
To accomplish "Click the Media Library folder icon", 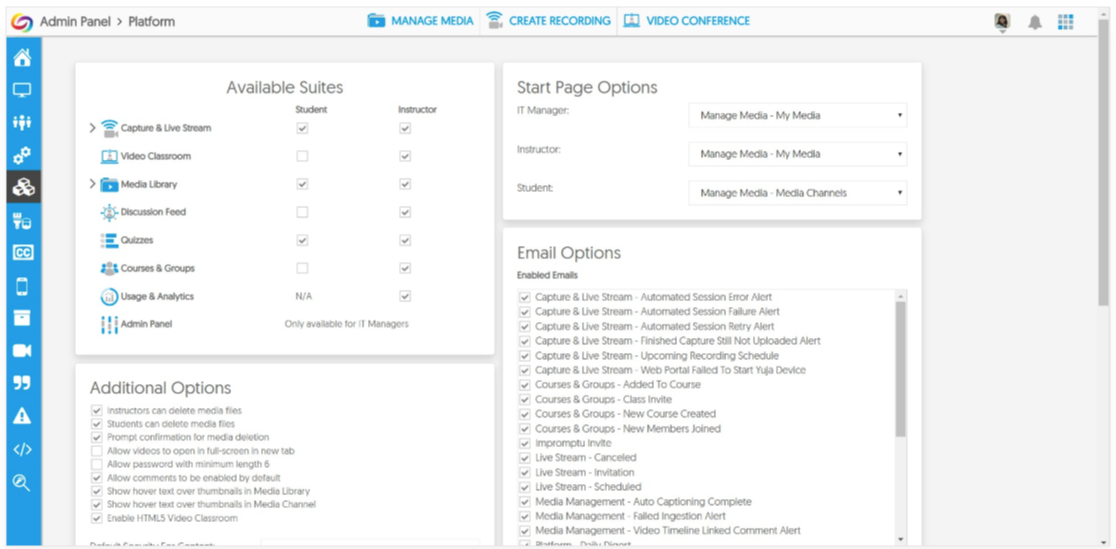I will [110, 184].
